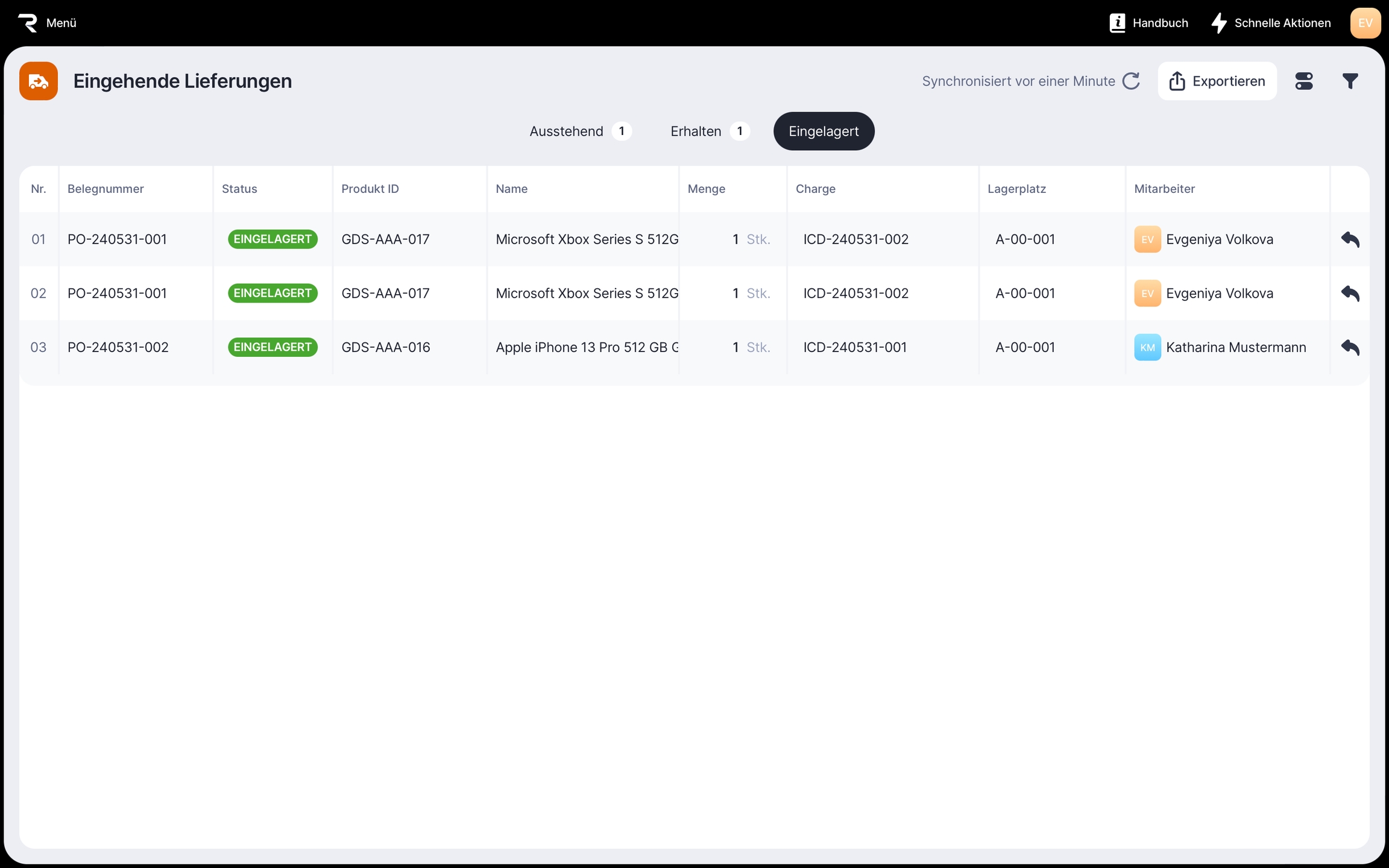Screen dimensions: 1389x868
Task: Select the Eingelagert tab
Action: pyautogui.click(x=824, y=131)
